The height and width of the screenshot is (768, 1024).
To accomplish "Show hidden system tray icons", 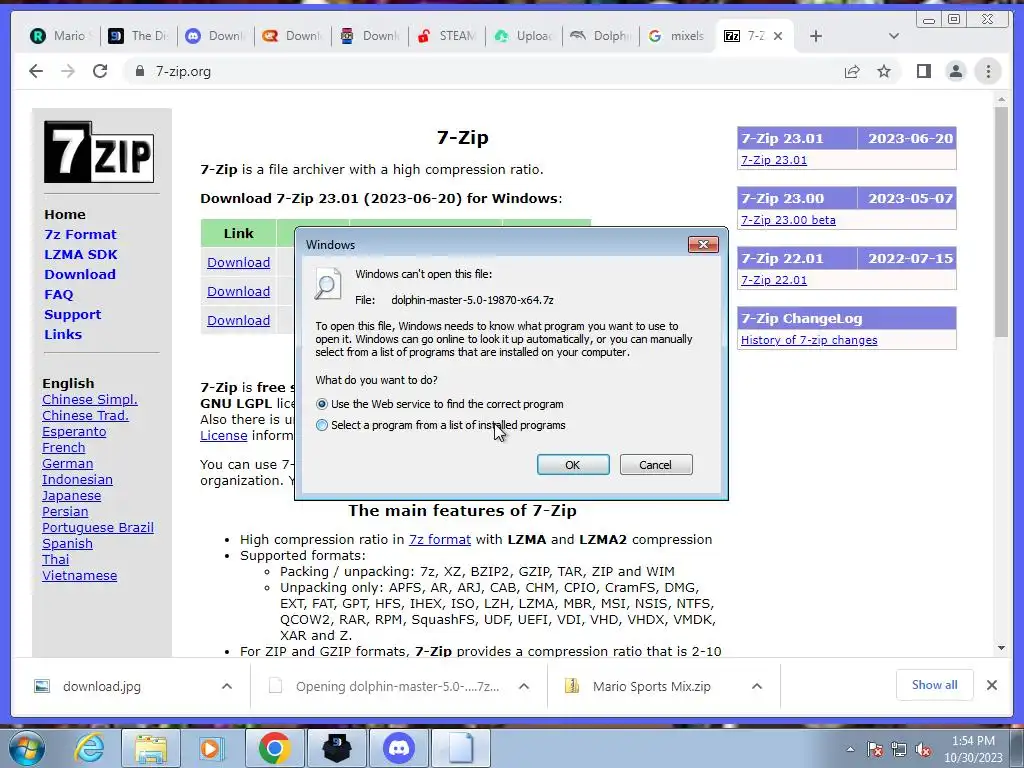I will click(850, 750).
